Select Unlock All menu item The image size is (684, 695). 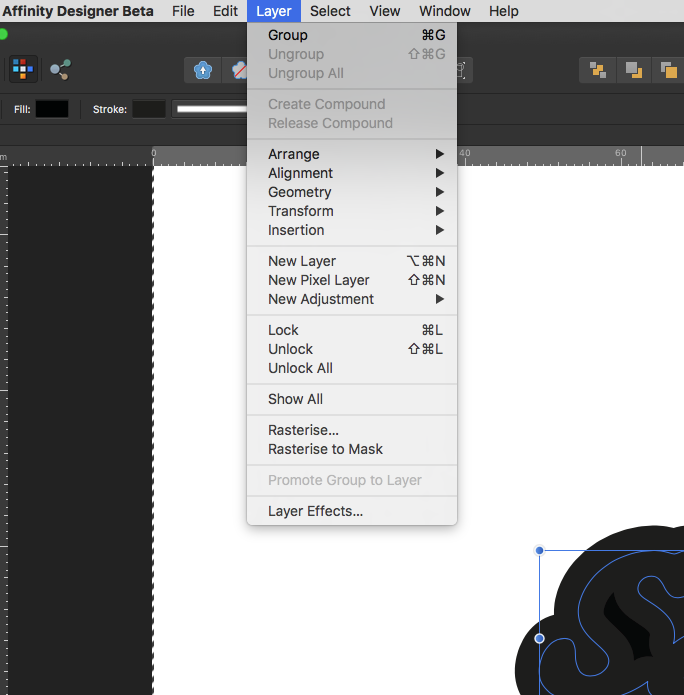(x=352, y=368)
